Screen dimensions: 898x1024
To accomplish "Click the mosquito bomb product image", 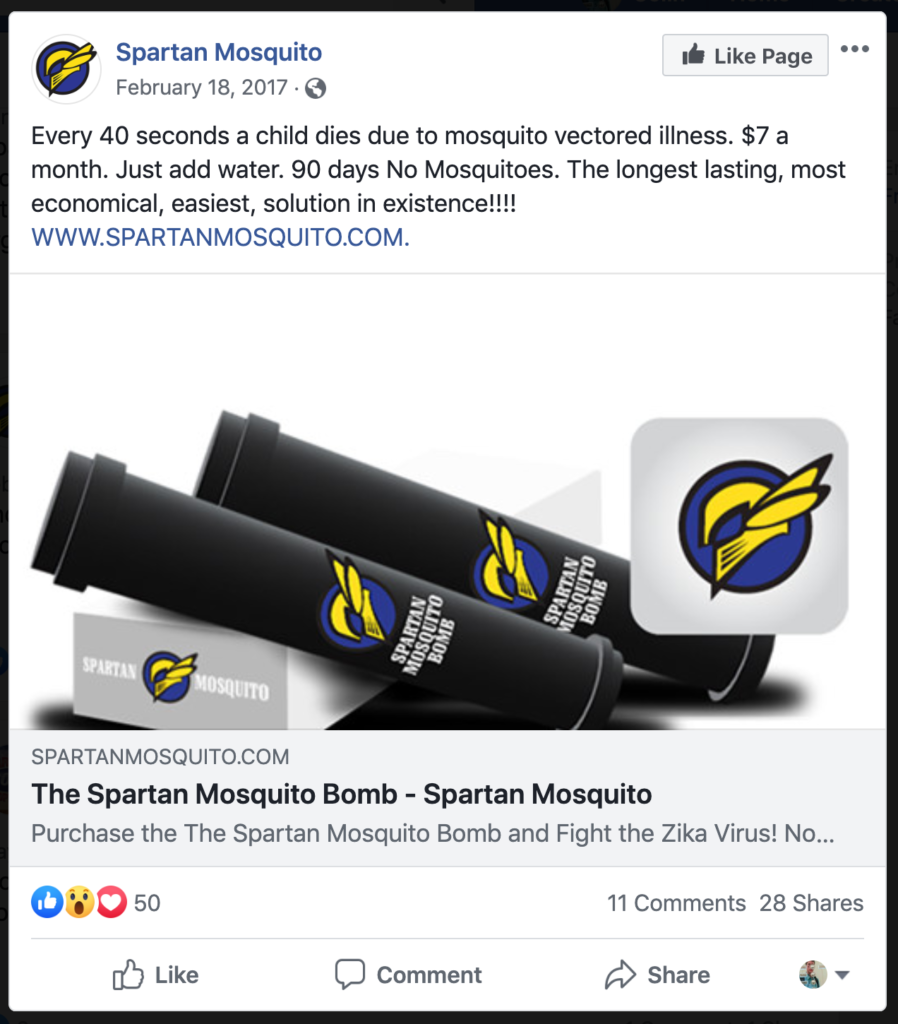I will click(x=447, y=502).
